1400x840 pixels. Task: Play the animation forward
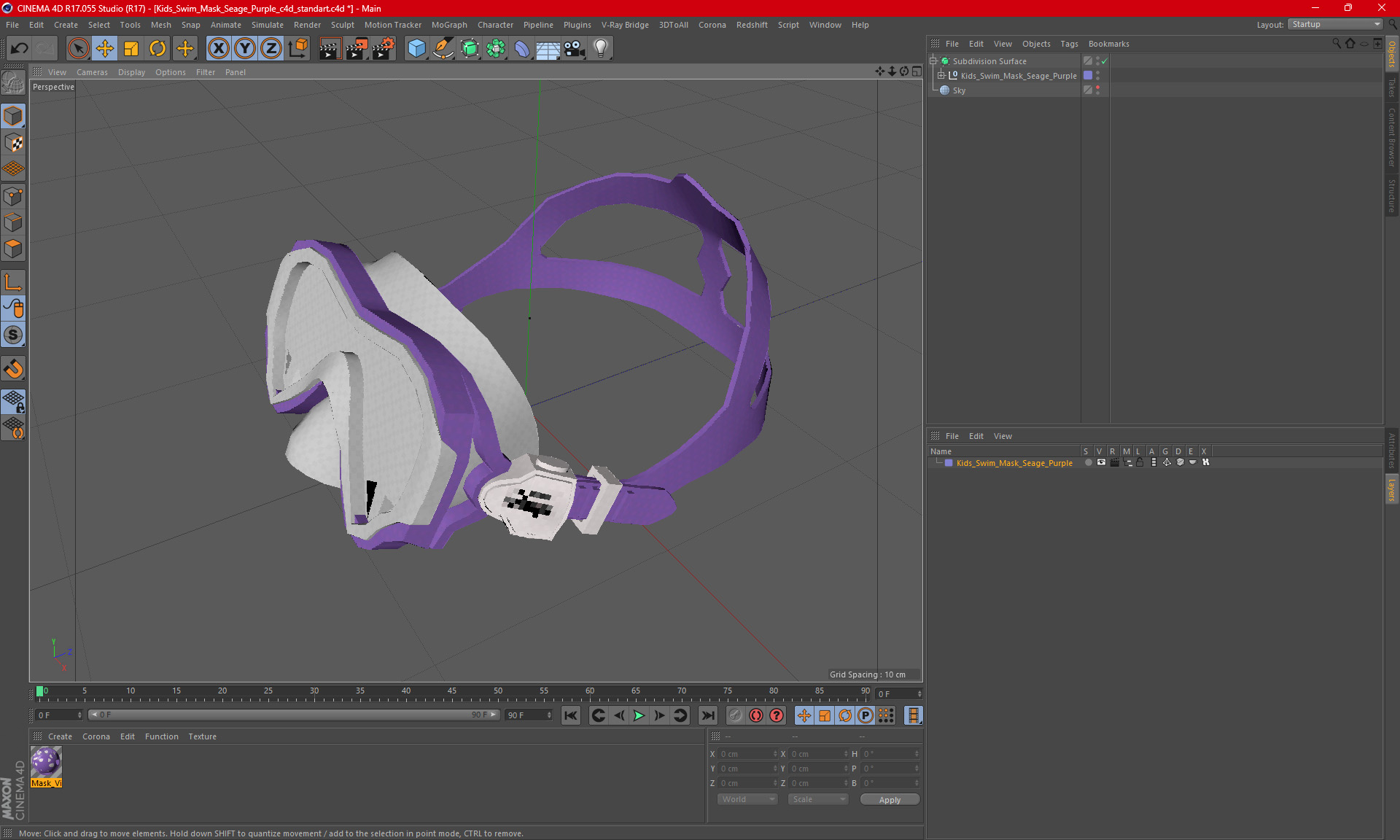[x=639, y=715]
